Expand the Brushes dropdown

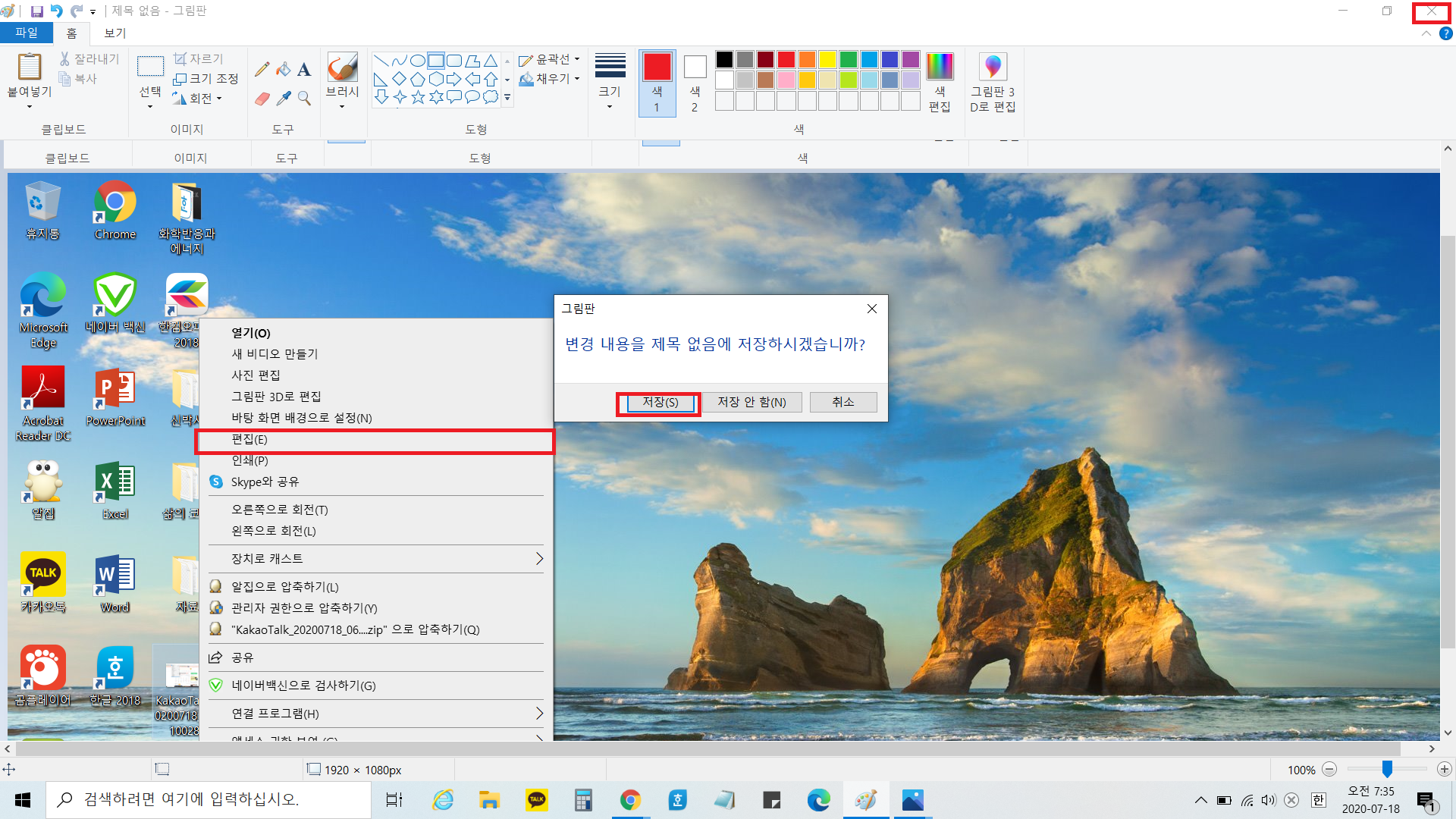342,105
